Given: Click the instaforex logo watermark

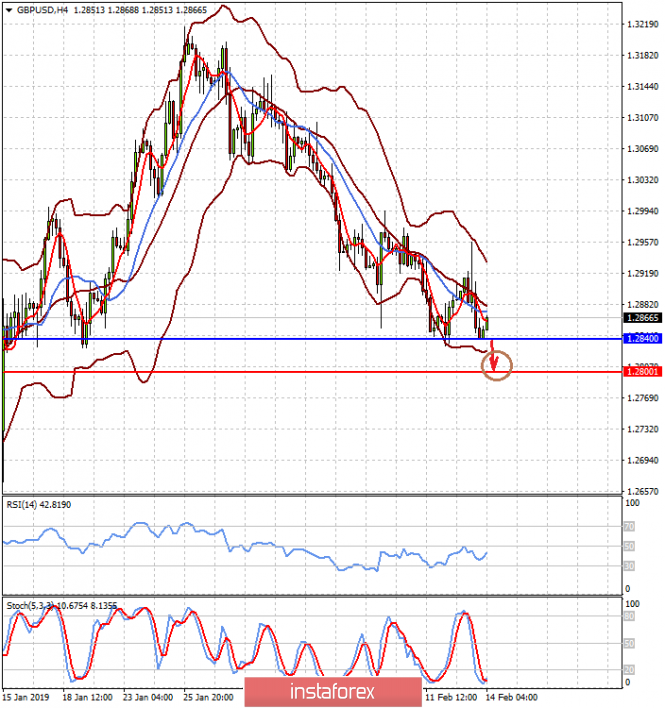Looking at the screenshot, I should [x=332, y=691].
